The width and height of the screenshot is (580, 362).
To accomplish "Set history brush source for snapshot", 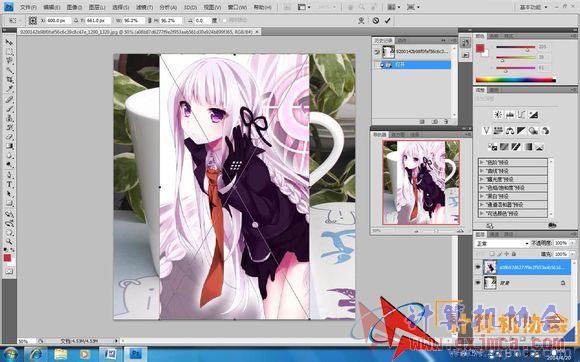I will 377,52.
